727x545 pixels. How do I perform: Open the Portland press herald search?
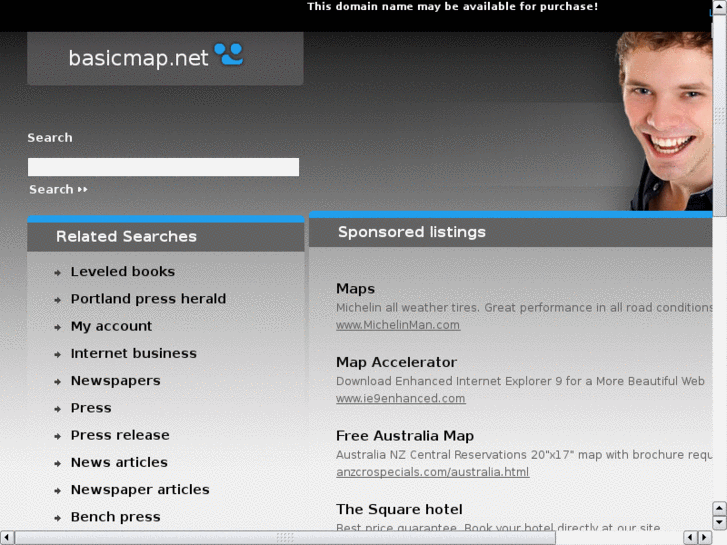click(x=148, y=299)
